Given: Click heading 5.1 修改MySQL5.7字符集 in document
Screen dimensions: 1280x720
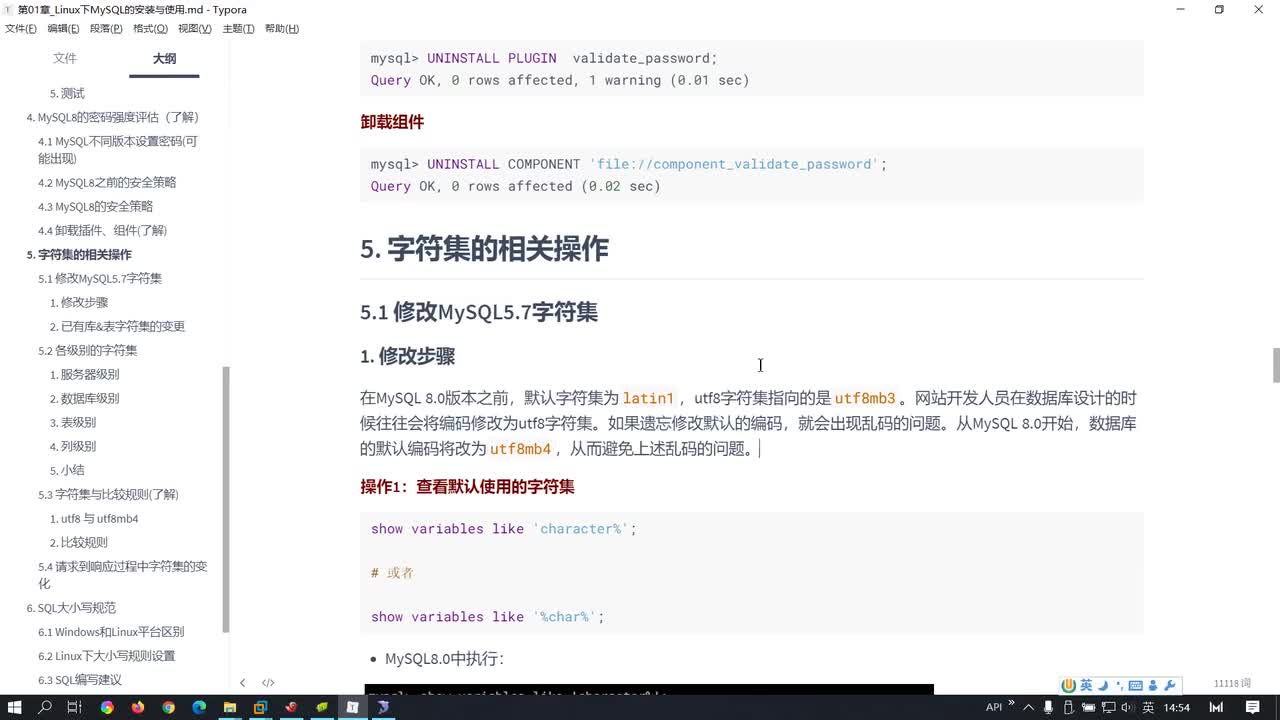Looking at the screenshot, I should point(479,312).
